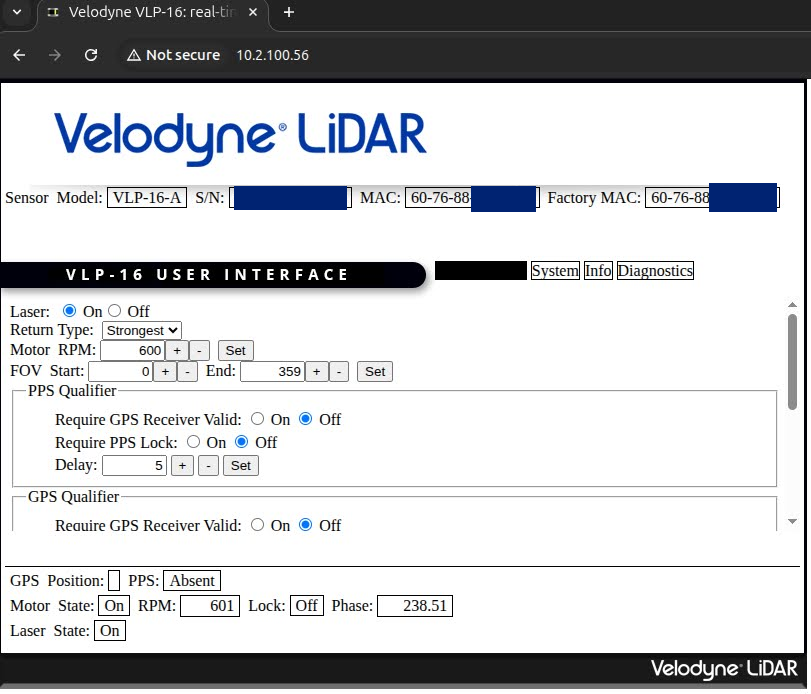The image size is (811, 694).
Task: Click the footer Velodyne LiDAR logo
Action: tap(724, 669)
